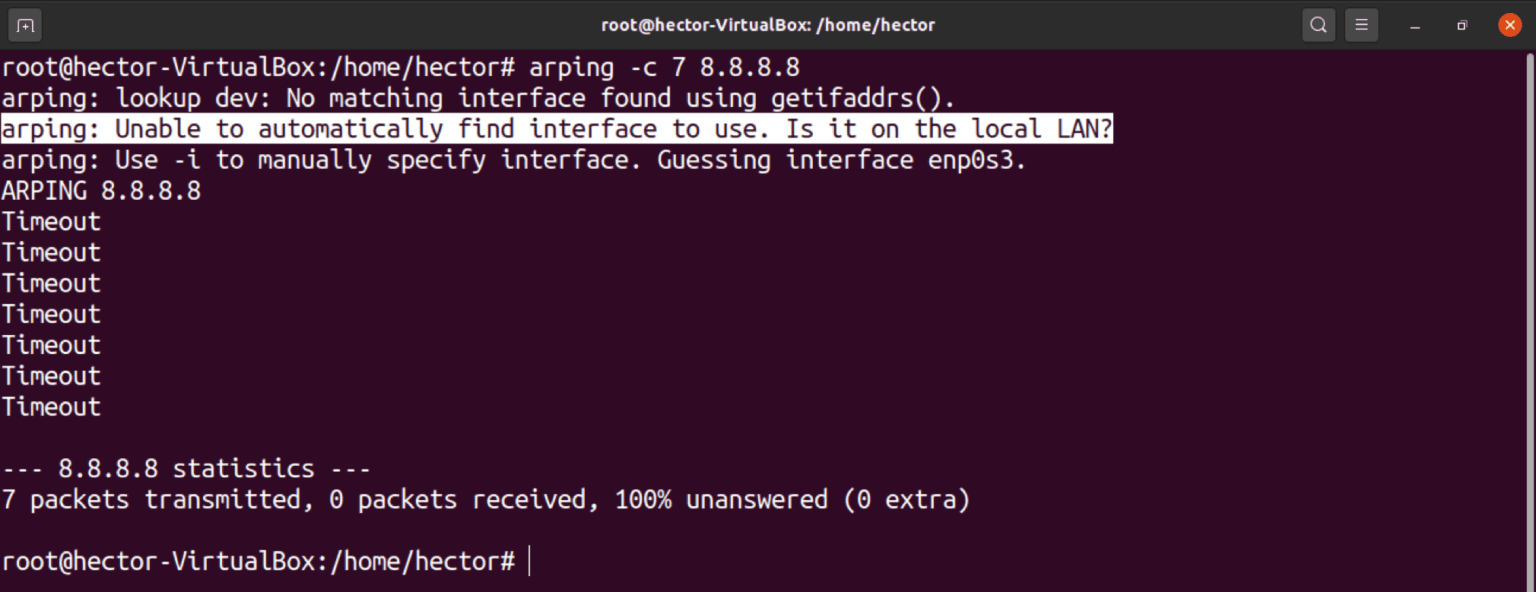Click the terminal new tab button

pos(25,25)
